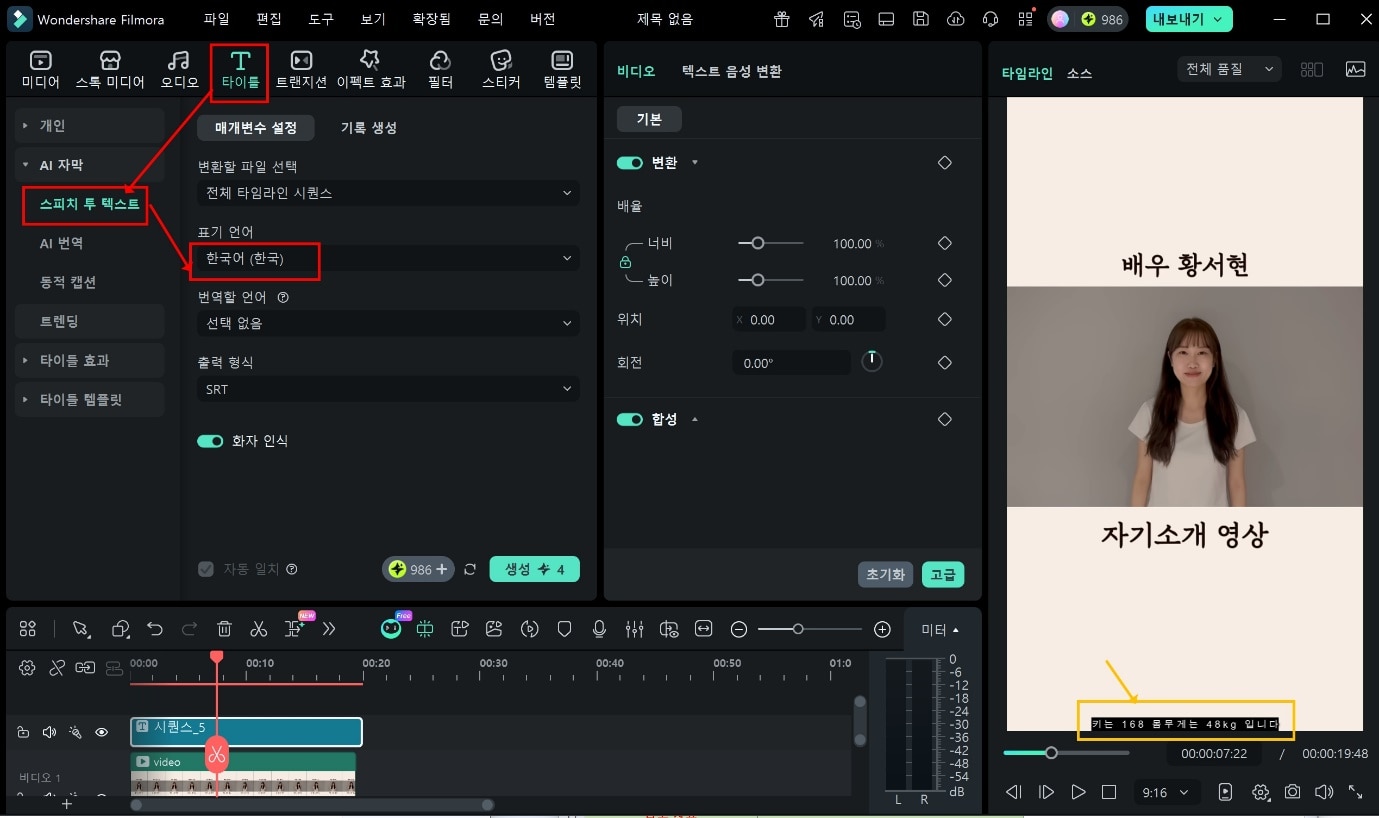Click the rotation dial control

click(x=871, y=362)
